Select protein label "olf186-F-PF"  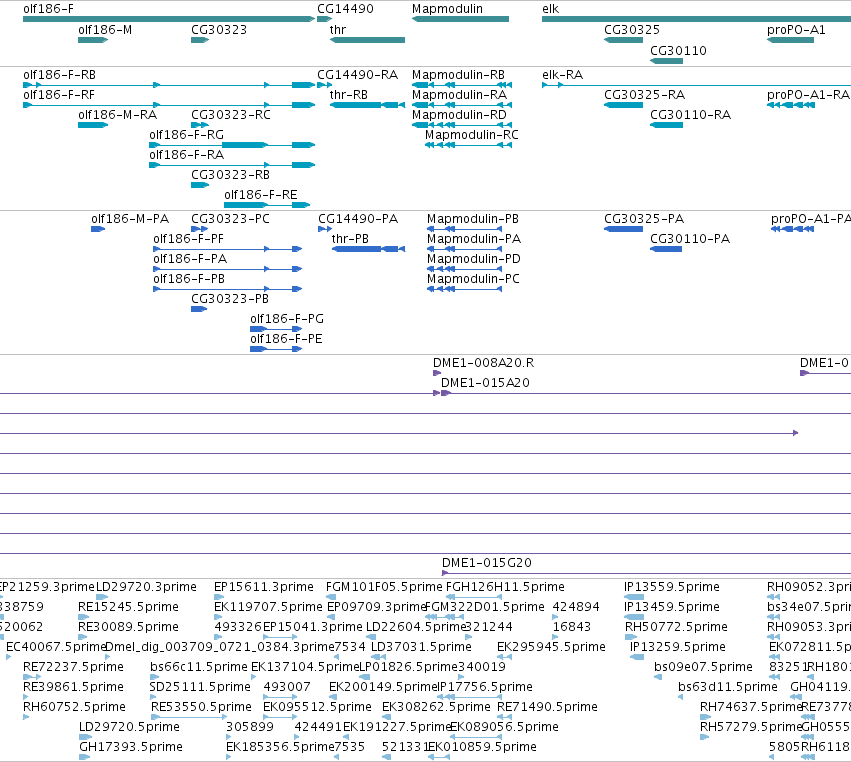click(x=188, y=239)
